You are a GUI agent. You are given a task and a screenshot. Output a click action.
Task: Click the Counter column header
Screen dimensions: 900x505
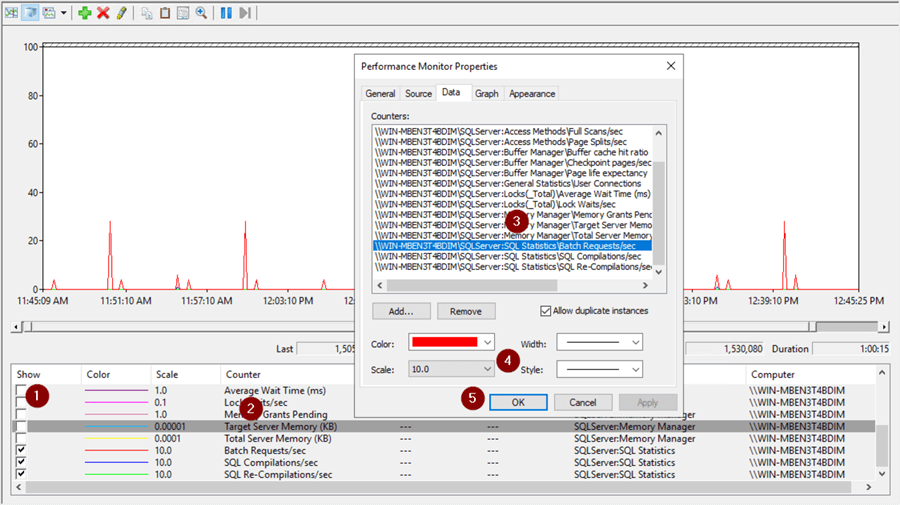243,374
